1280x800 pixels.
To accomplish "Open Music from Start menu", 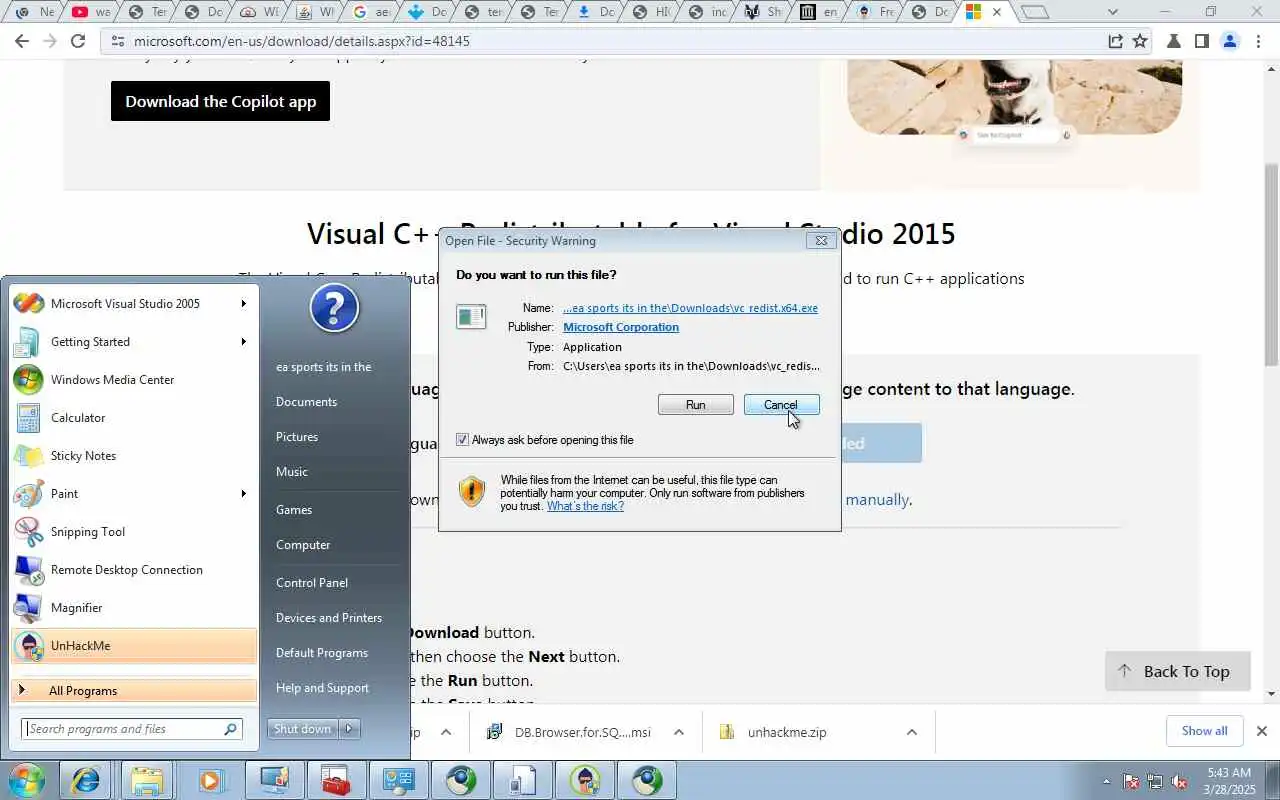I will point(292,472).
